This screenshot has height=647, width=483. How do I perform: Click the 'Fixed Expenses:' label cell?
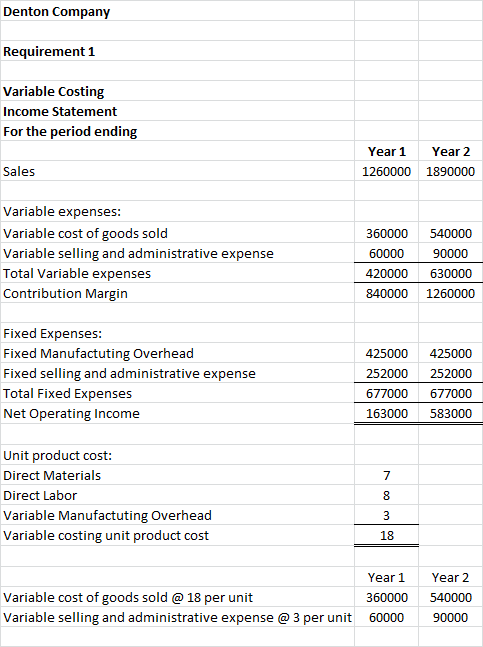177,333
